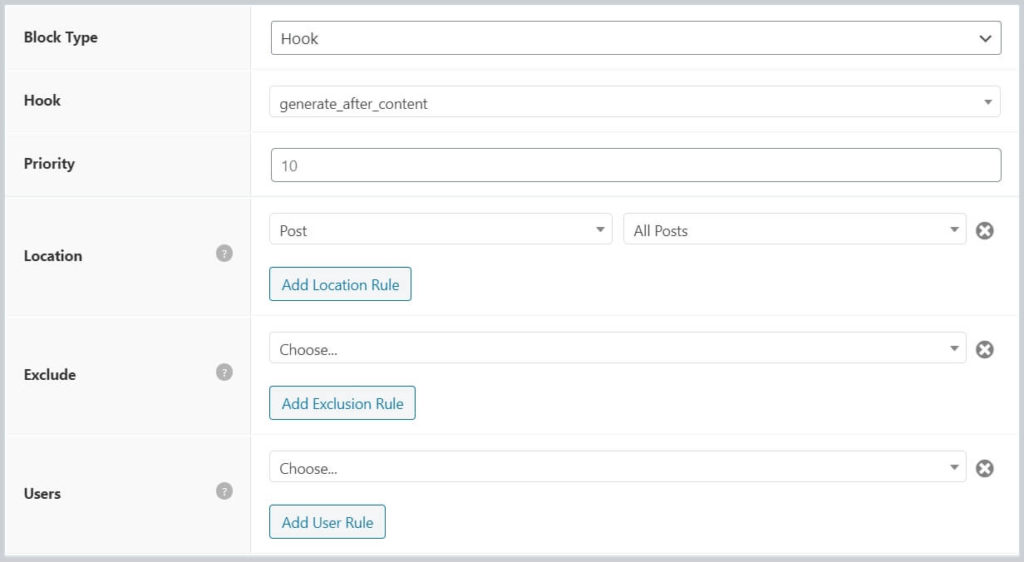Remove the Location rule with X icon
Viewport: 1024px width, 562px height.
(x=984, y=230)
